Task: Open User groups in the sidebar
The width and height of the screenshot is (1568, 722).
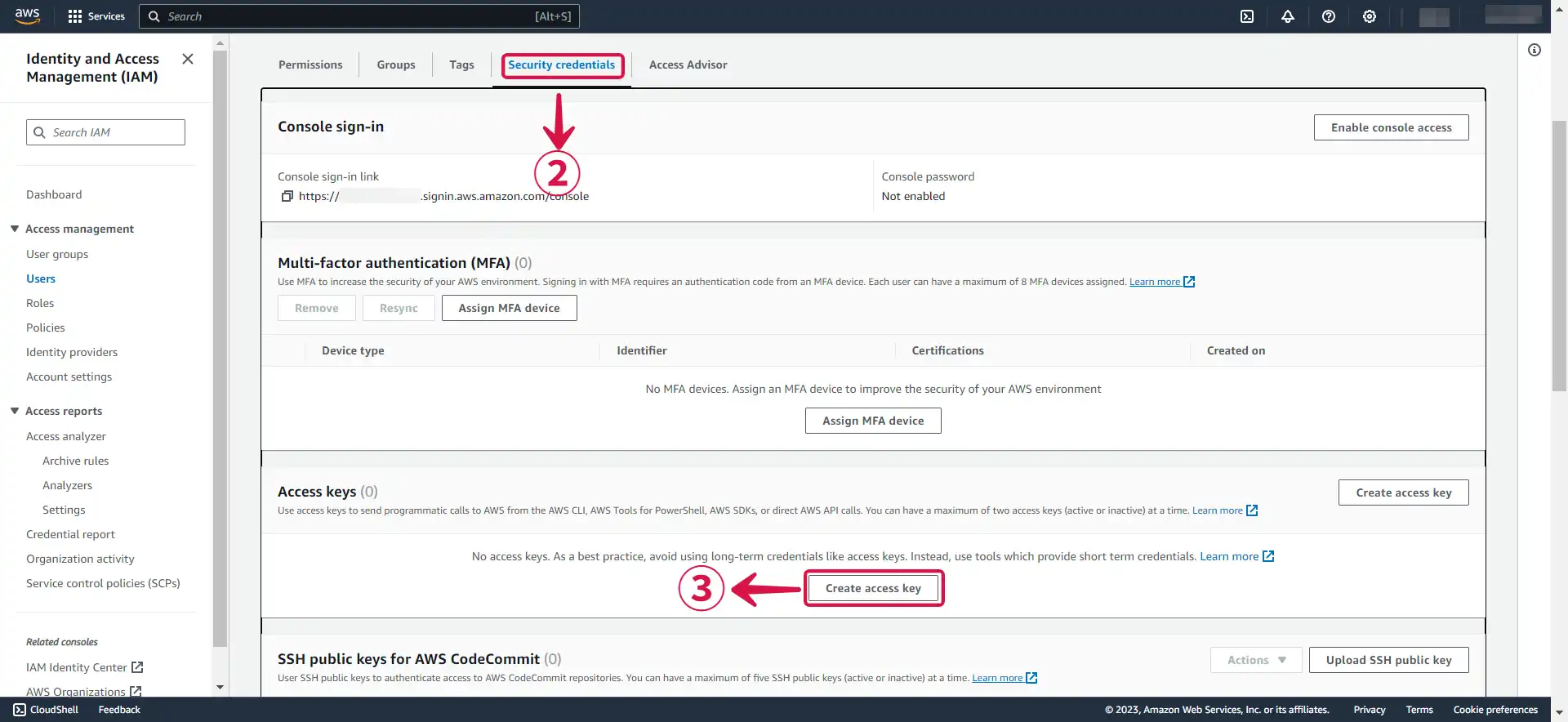Action: [57, 254]
